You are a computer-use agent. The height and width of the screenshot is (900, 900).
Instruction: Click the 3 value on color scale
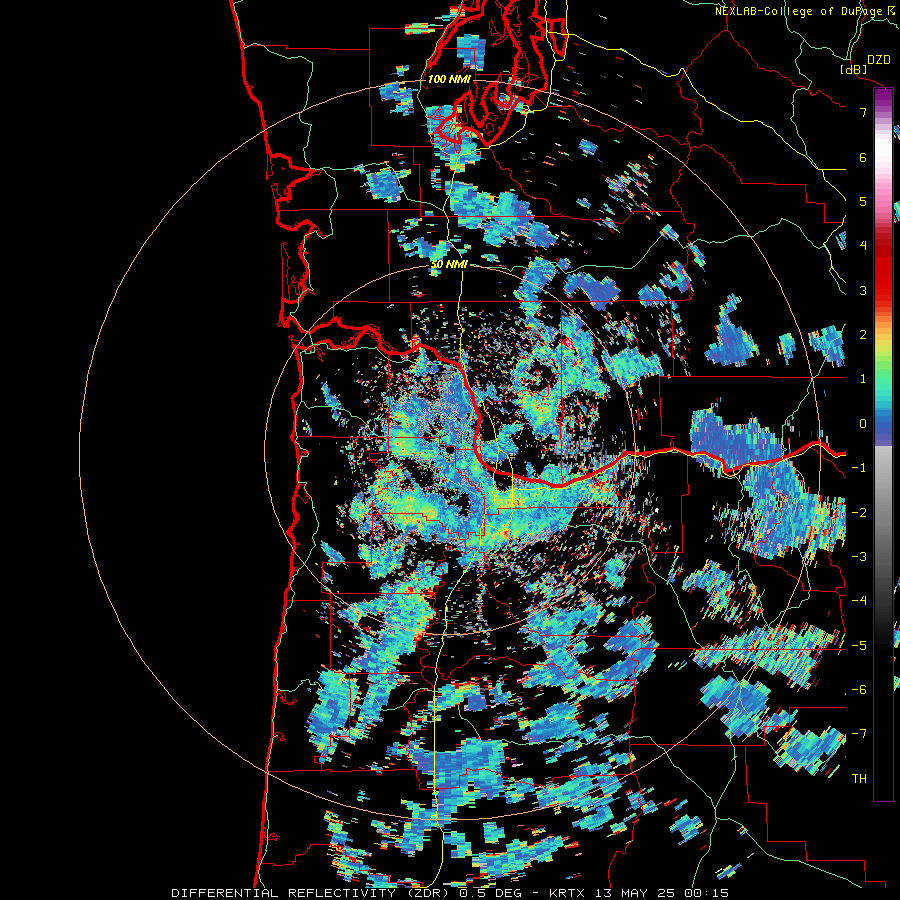point(863,290)
